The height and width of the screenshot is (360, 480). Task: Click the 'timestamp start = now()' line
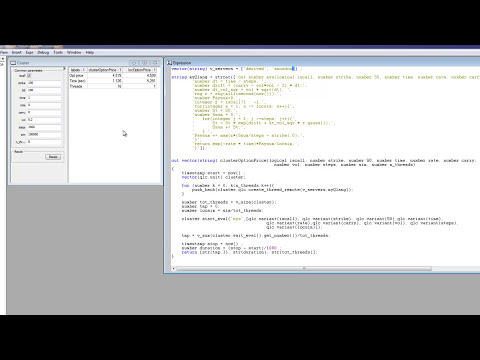(x=214, y=173)
